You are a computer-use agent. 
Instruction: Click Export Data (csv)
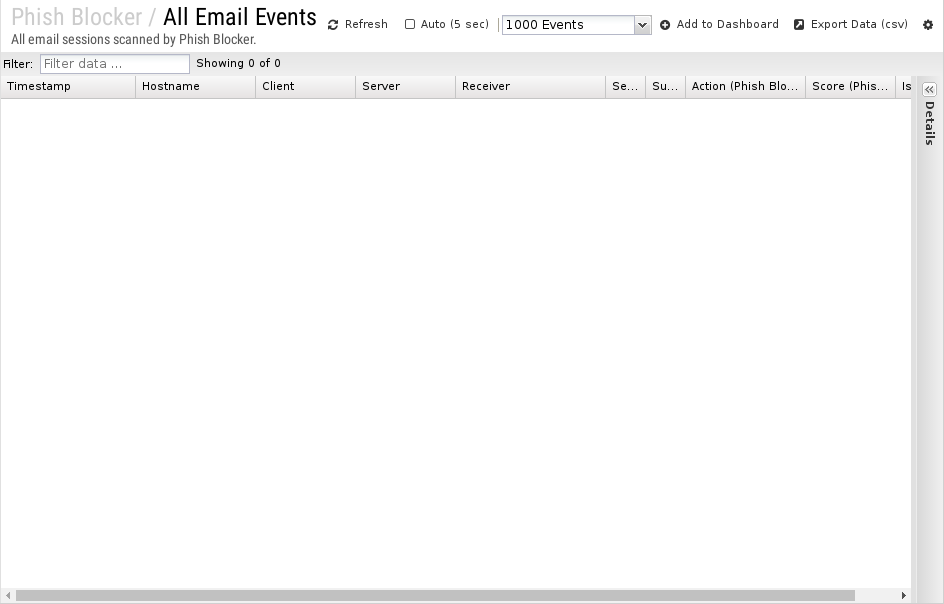[851, 25]
